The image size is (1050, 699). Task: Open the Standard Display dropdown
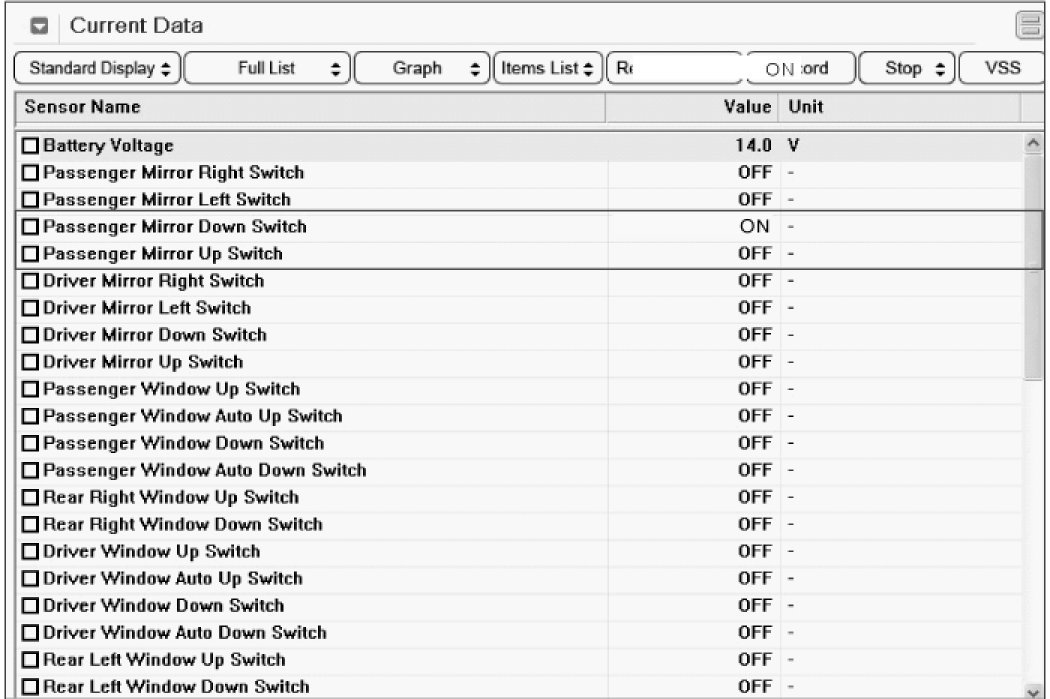click(x=99, y=69)
